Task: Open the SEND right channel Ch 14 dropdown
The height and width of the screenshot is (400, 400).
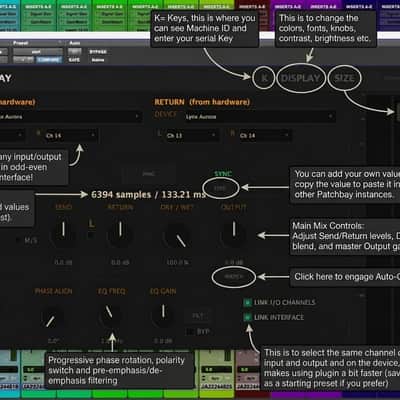Action: tap(71, 136)
